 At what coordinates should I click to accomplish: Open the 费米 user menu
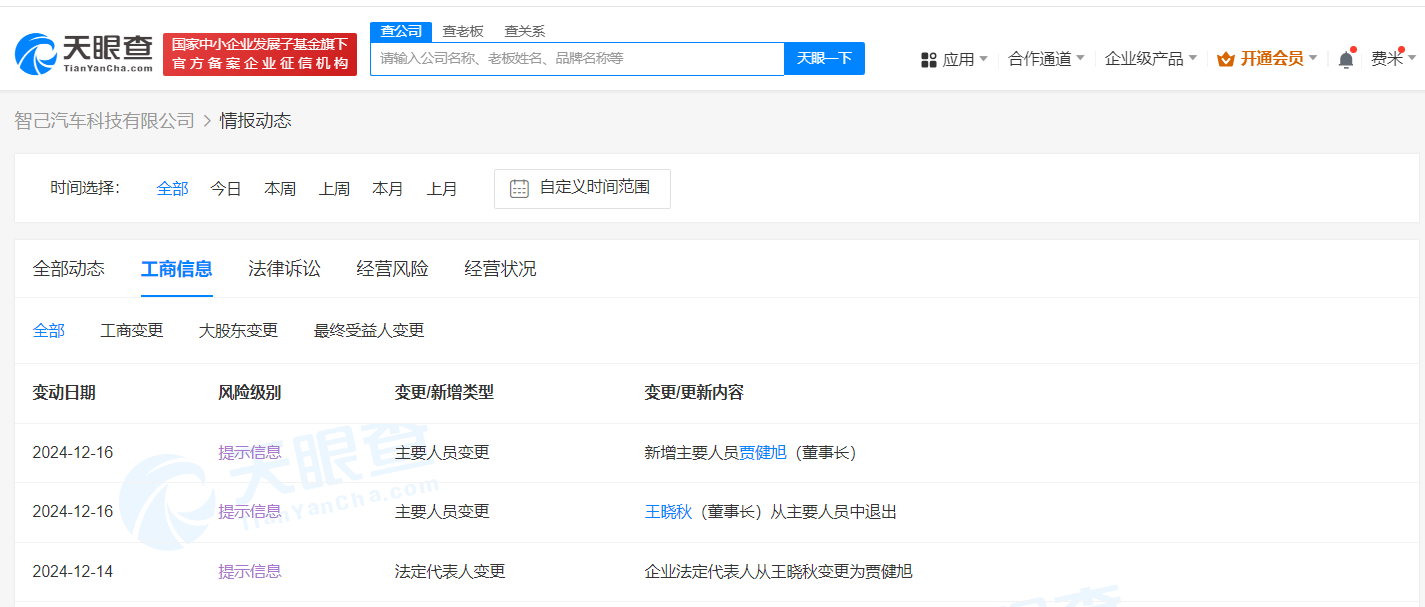(x=1392, y=59)
